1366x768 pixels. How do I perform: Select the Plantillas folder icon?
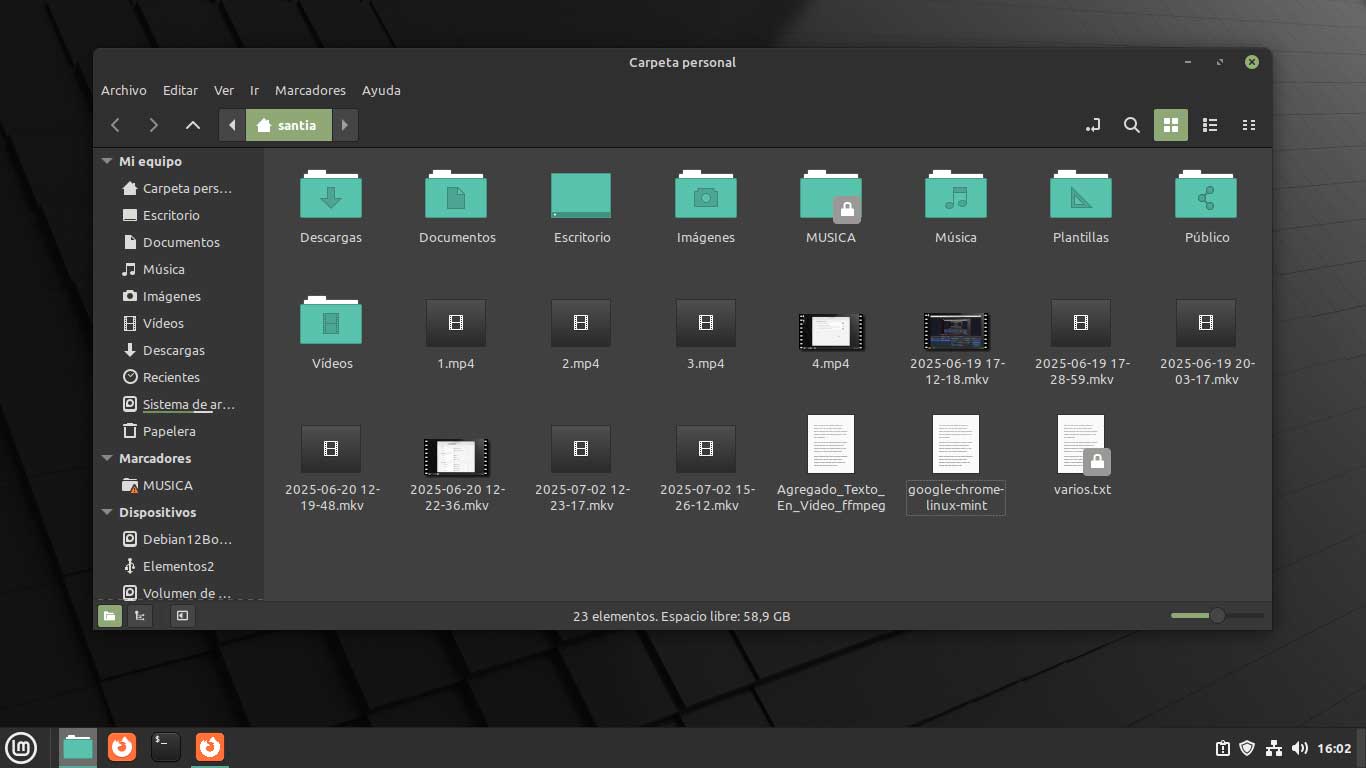click(x=1081, y=195)
